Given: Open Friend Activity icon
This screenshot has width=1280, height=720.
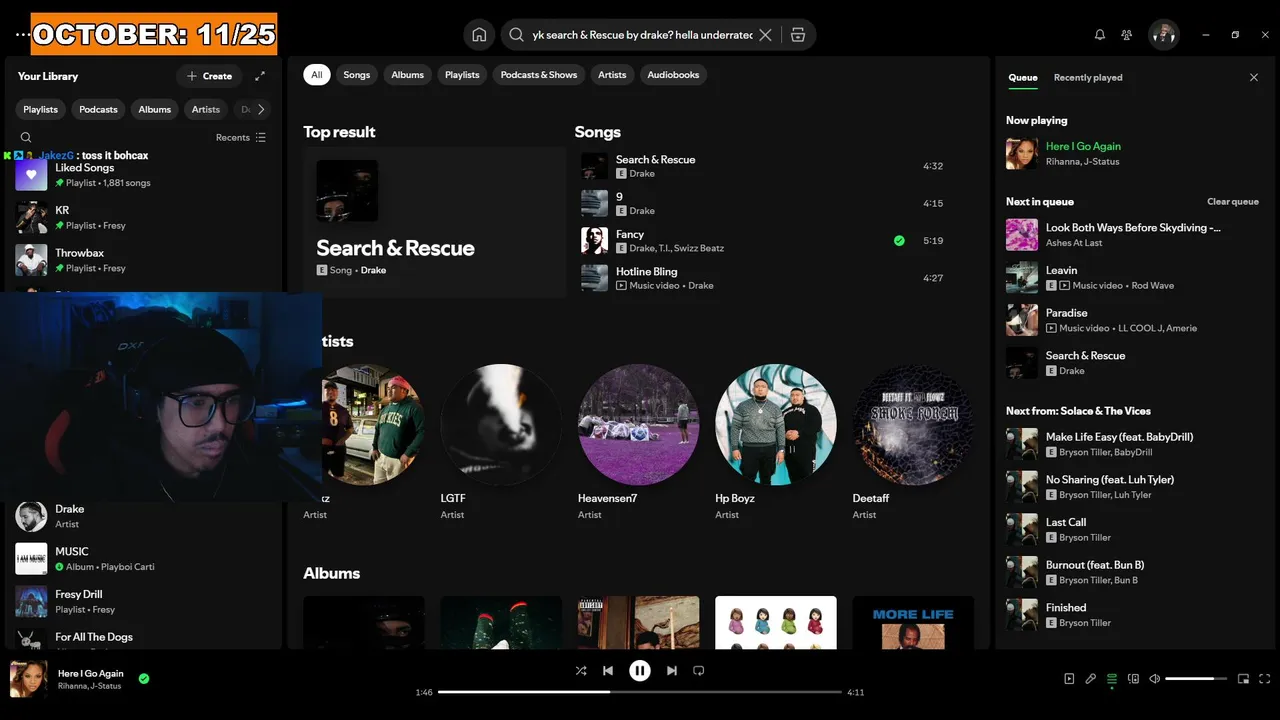Looking at the screenshot, I should 1127,35.
